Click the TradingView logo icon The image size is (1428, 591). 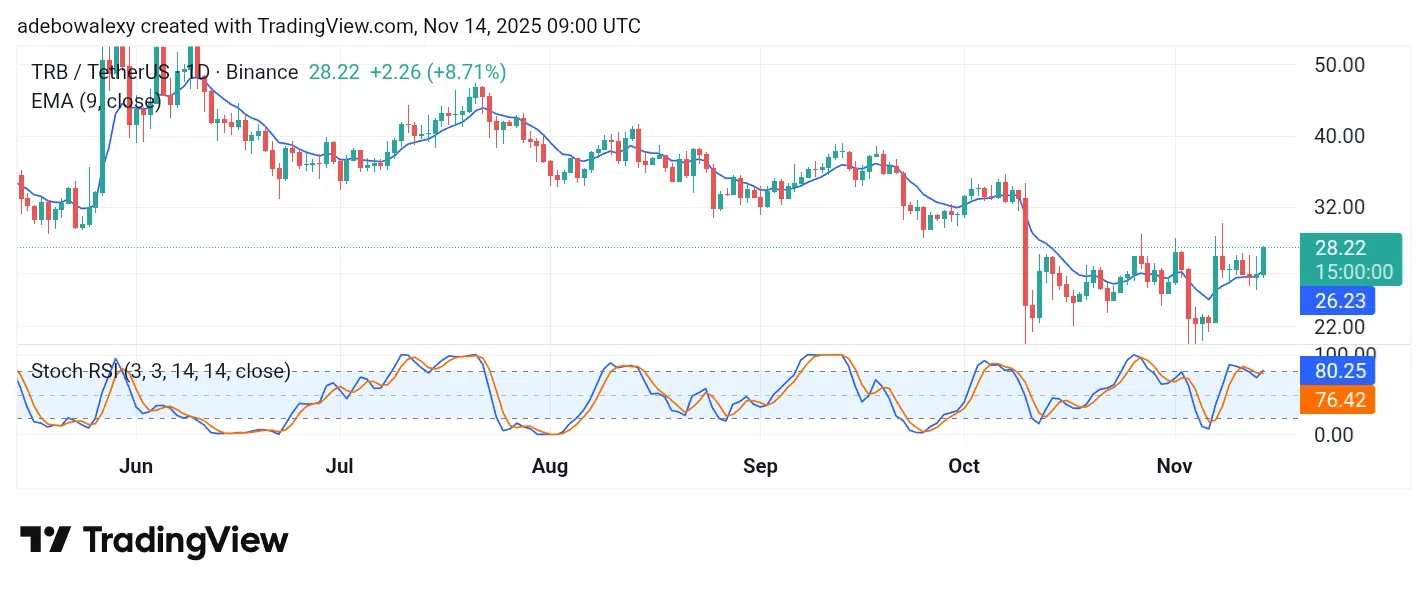tap(45, 540)
